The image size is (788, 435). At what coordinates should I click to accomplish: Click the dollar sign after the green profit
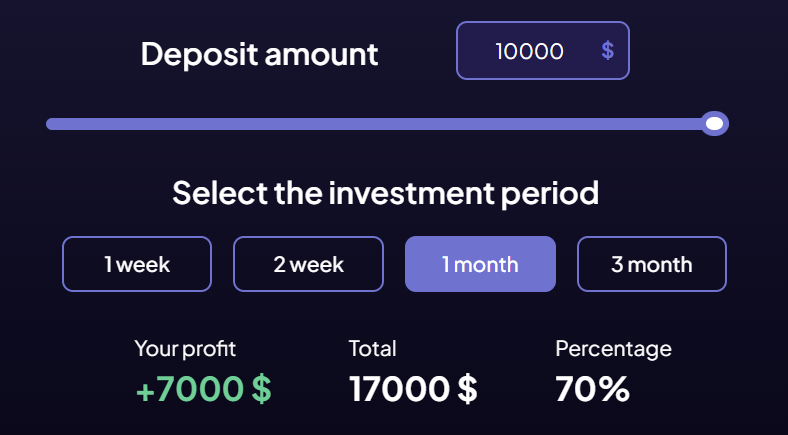[261, 388]
